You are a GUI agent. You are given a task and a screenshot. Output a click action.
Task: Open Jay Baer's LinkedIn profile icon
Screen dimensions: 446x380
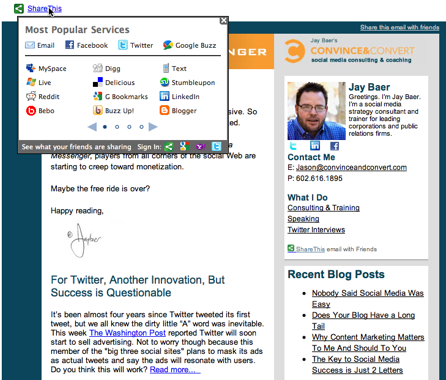[x=315, y=146]
